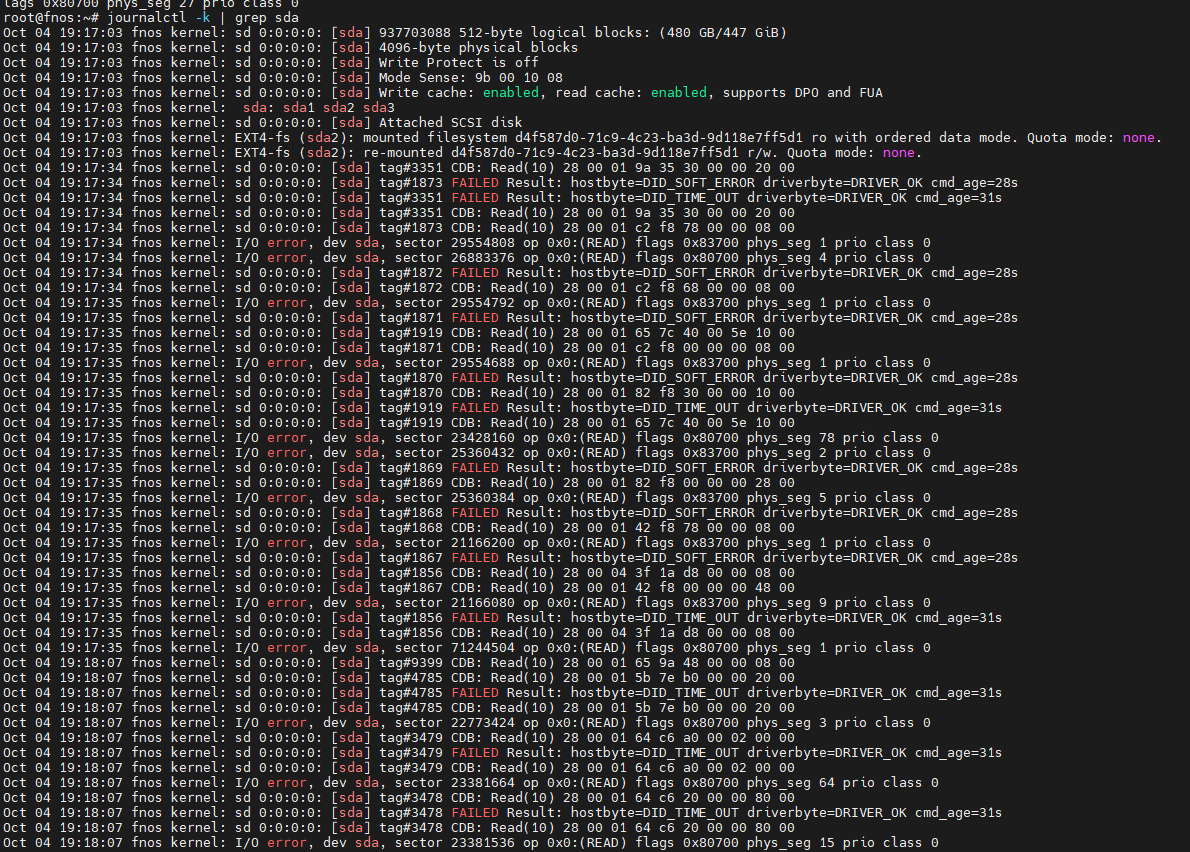Click the green enabled after Write cache

pyautogui.click(x=516, y=93)
